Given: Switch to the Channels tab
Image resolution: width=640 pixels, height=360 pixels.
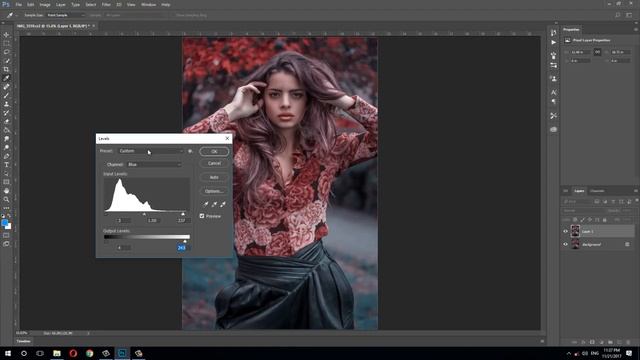Looking at the screenshot, I should coord(597,191).
